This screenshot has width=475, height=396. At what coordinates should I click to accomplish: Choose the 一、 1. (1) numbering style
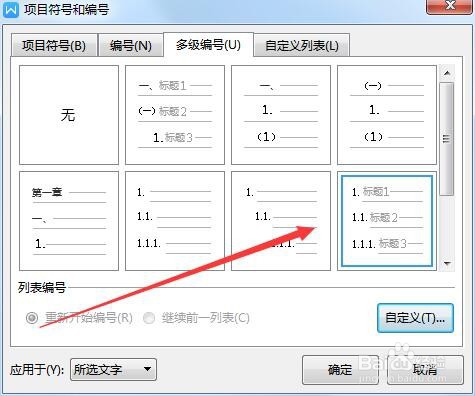281,115
